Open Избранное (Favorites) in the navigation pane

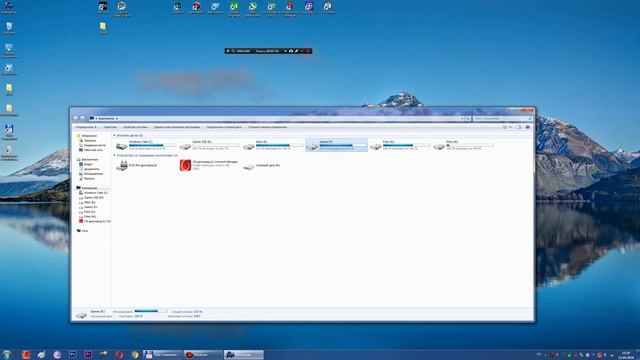click(89, 136)
